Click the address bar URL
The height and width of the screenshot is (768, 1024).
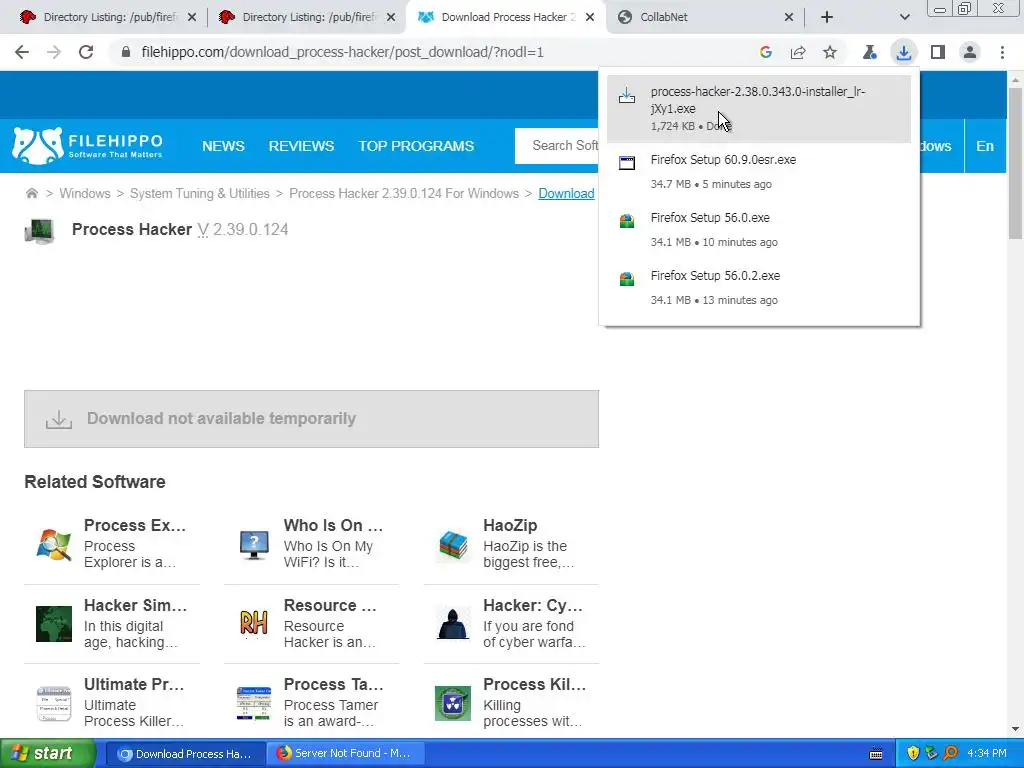[x=342, y=52]
